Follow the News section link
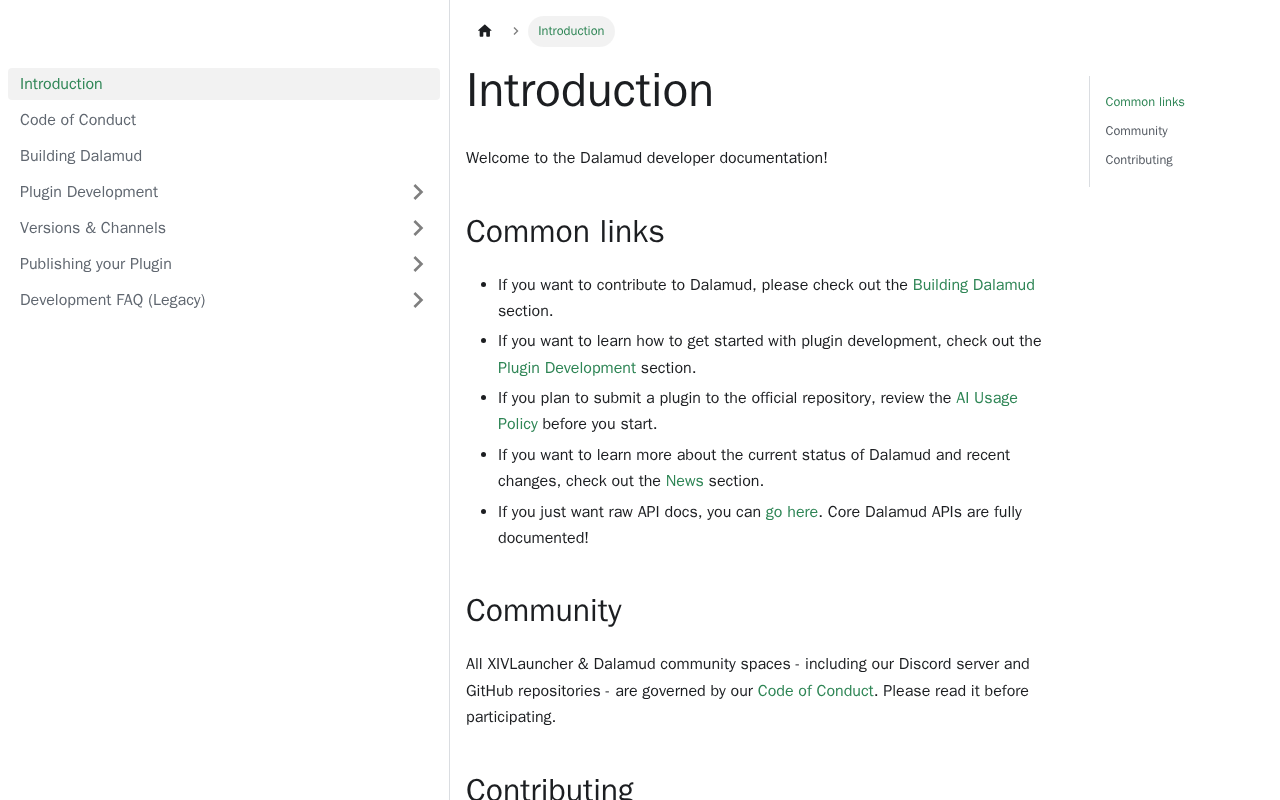This screenshot has width=1280, height=800. tap(684, 481)
